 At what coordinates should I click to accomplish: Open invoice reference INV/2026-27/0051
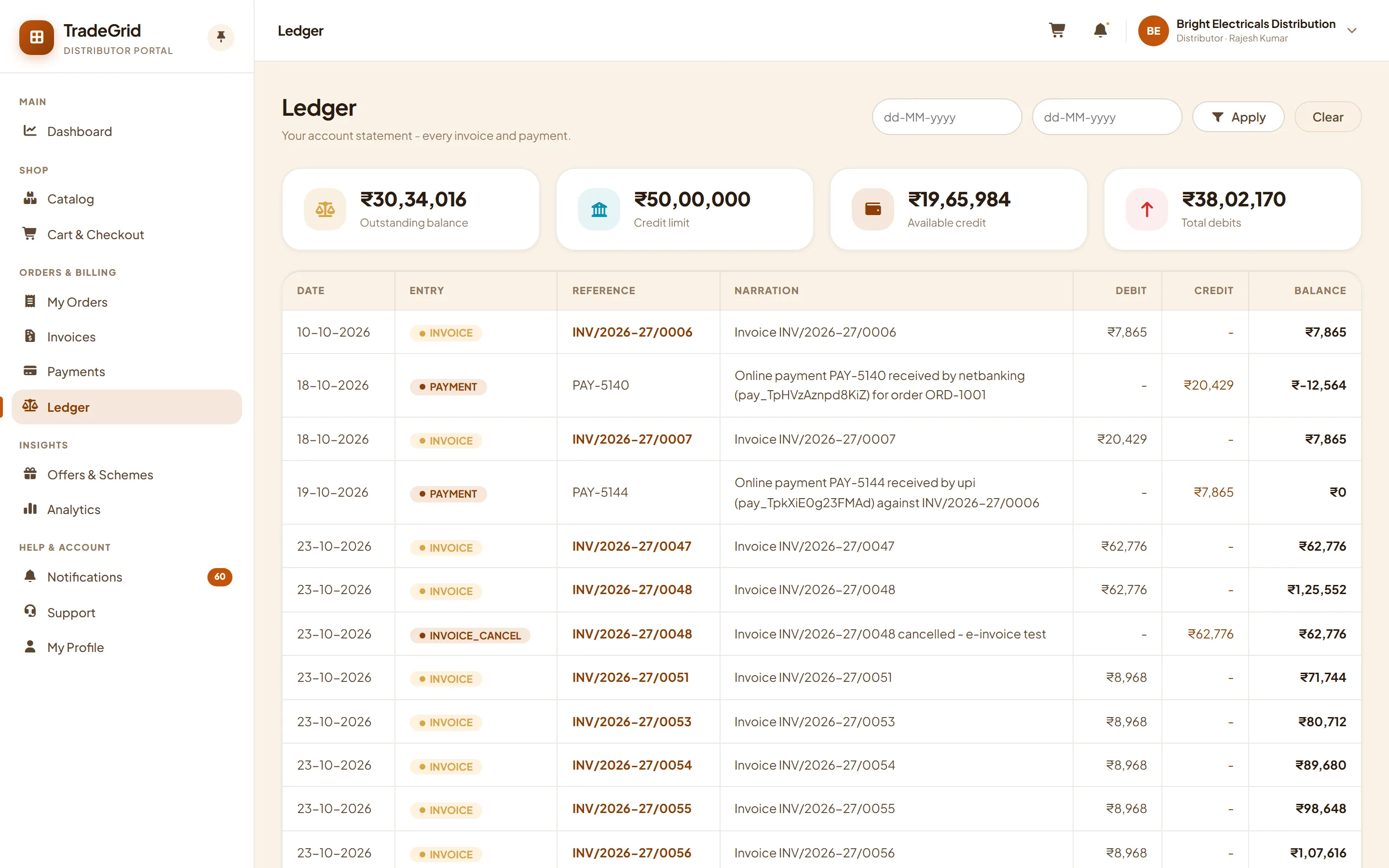(x=630, y=678)
